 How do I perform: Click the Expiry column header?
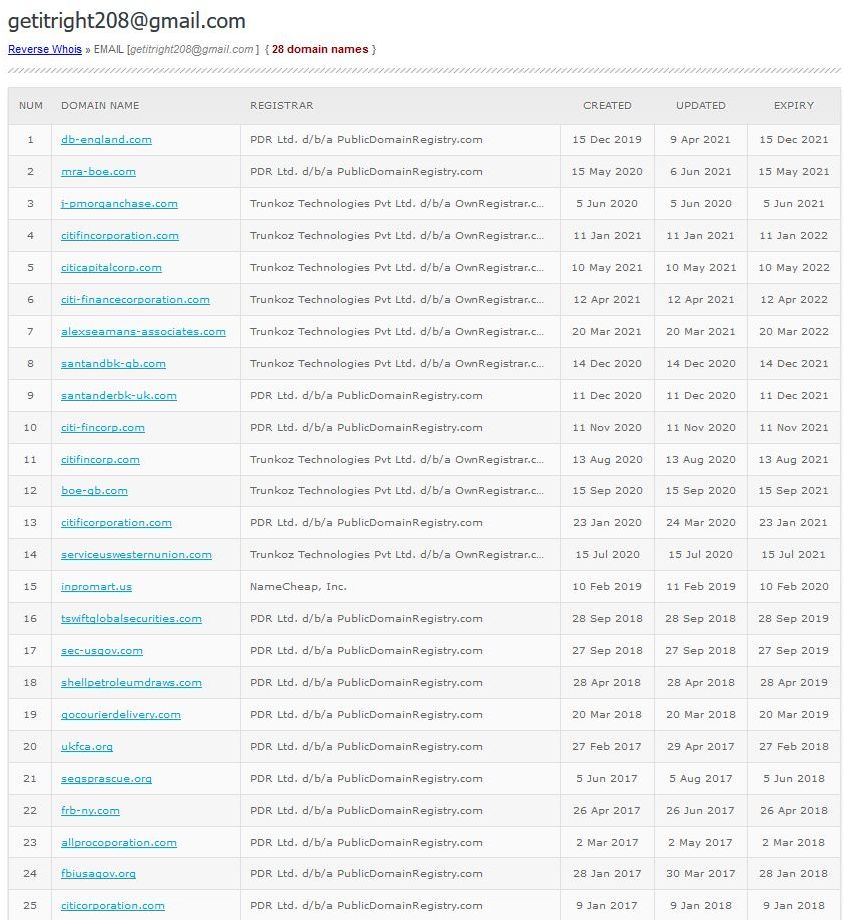[x=794, y=106]
